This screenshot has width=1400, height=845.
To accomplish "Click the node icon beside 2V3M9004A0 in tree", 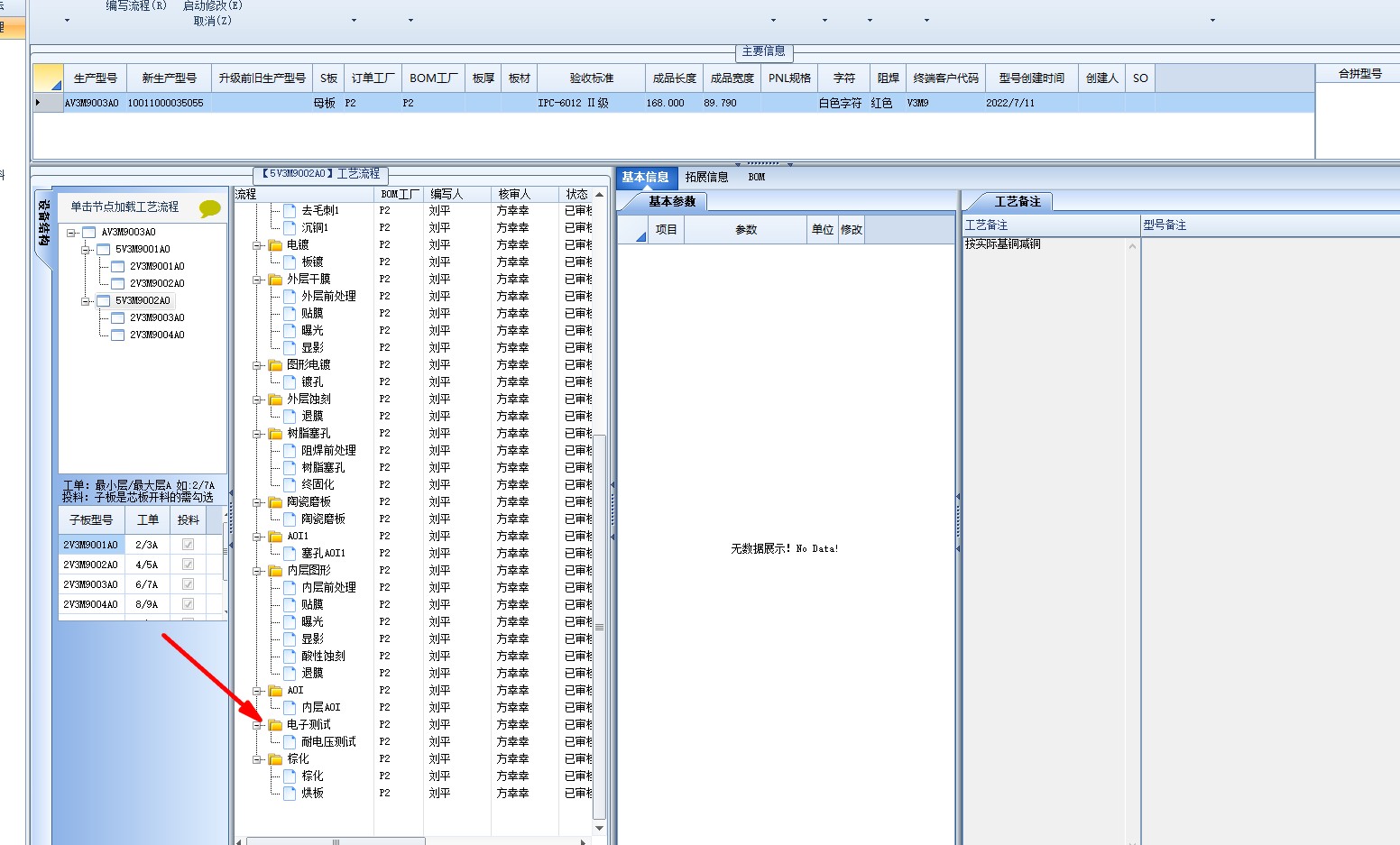I will tap(117, 335).
